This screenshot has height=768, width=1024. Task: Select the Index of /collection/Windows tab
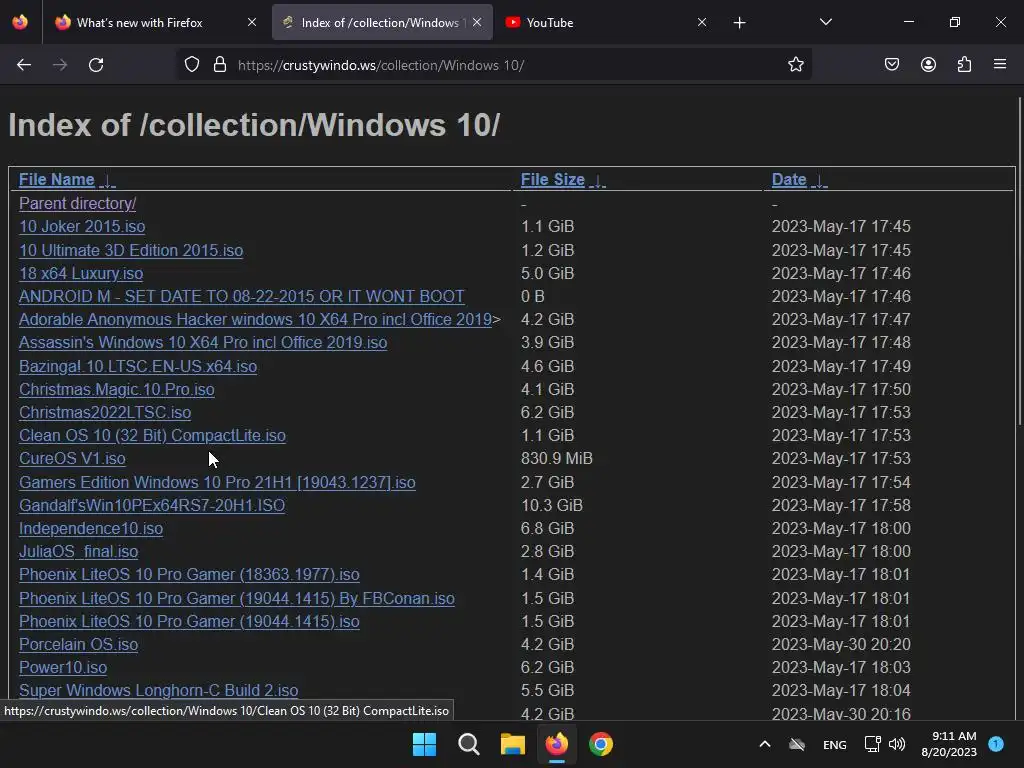coord(382,22)
